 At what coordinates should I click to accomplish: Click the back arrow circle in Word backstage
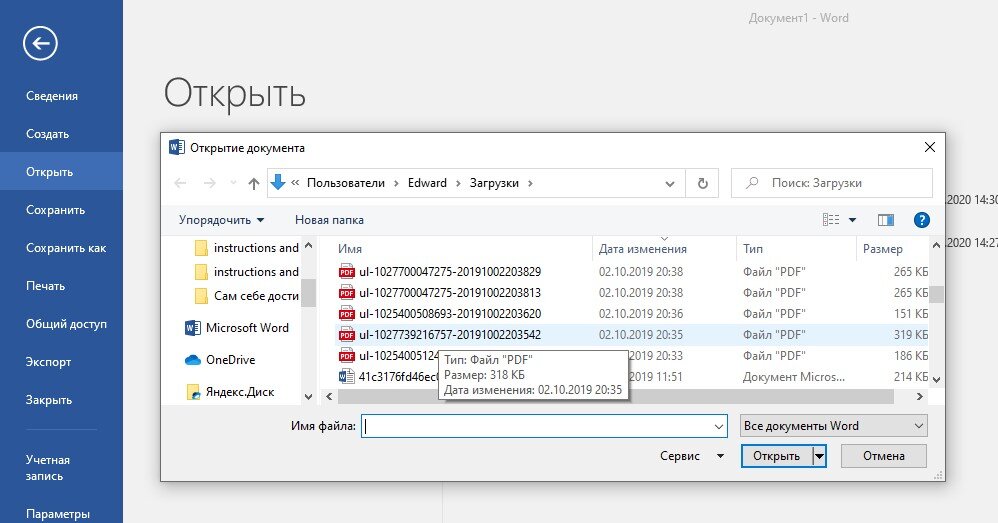click(x=40, y=43)
